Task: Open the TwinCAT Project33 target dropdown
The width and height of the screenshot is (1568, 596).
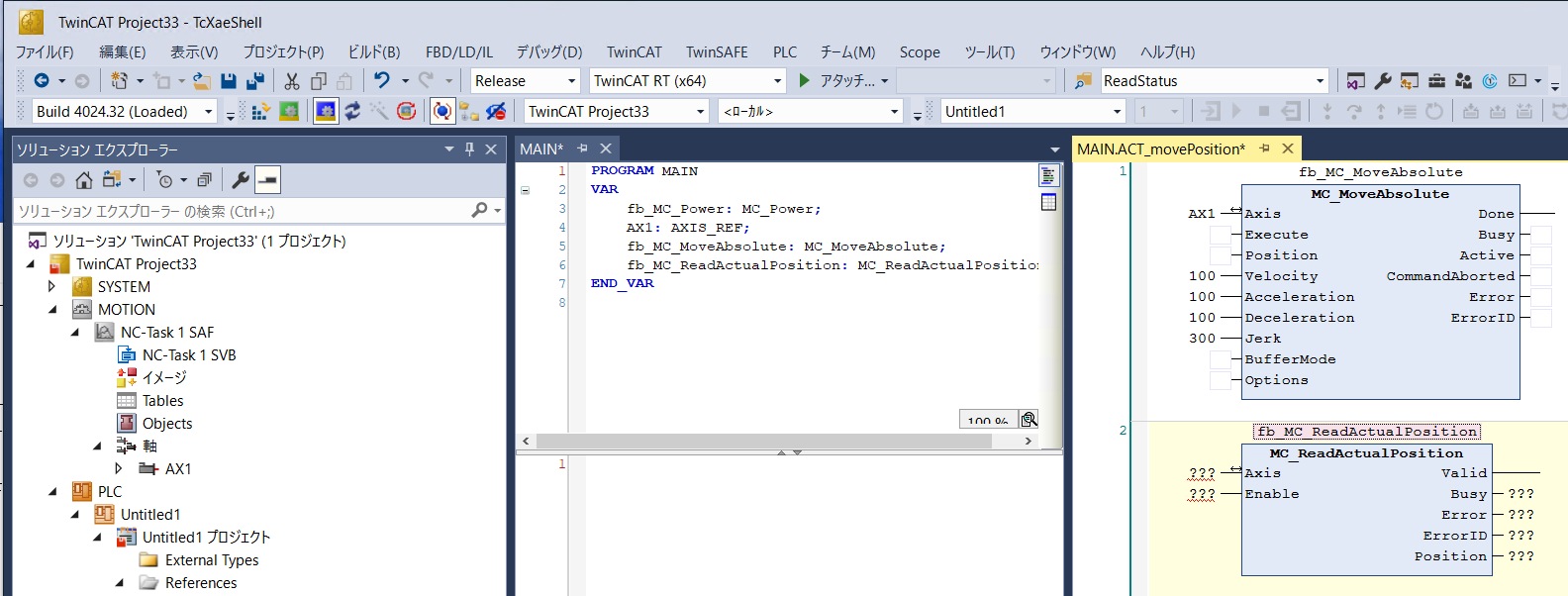Action: tap(700, 112)
